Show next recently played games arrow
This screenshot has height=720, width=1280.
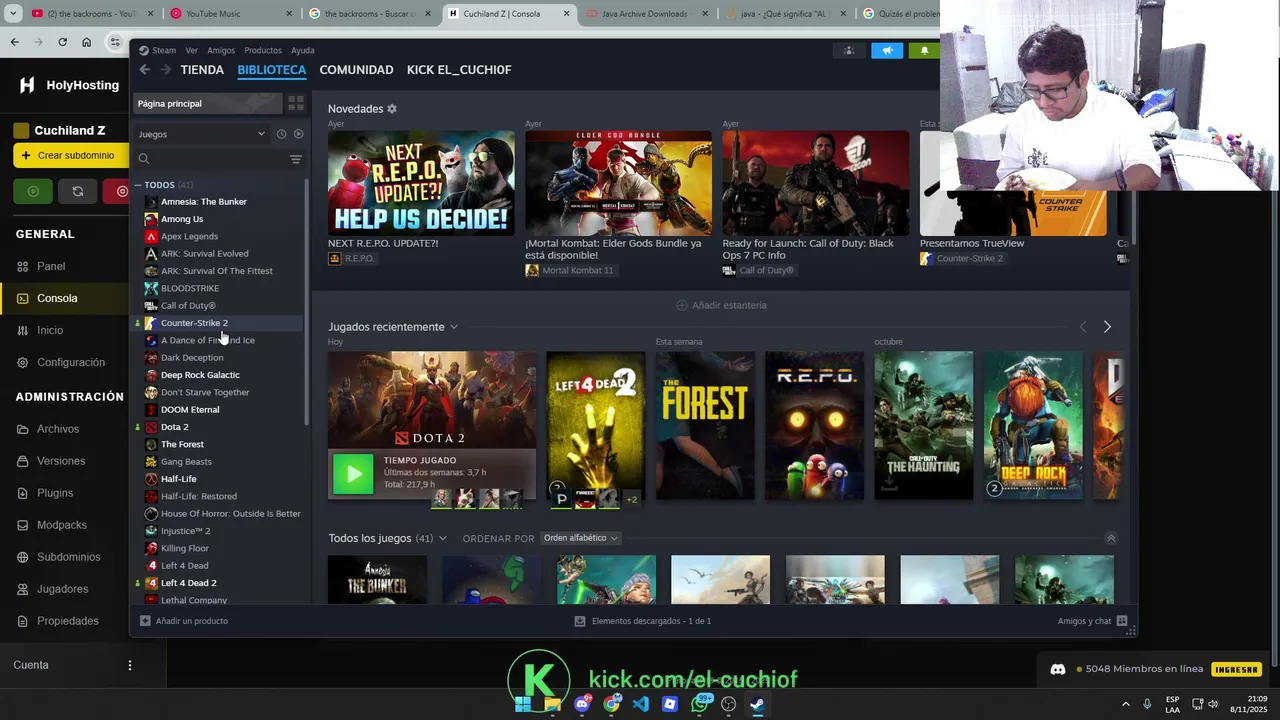point(1106,327)
